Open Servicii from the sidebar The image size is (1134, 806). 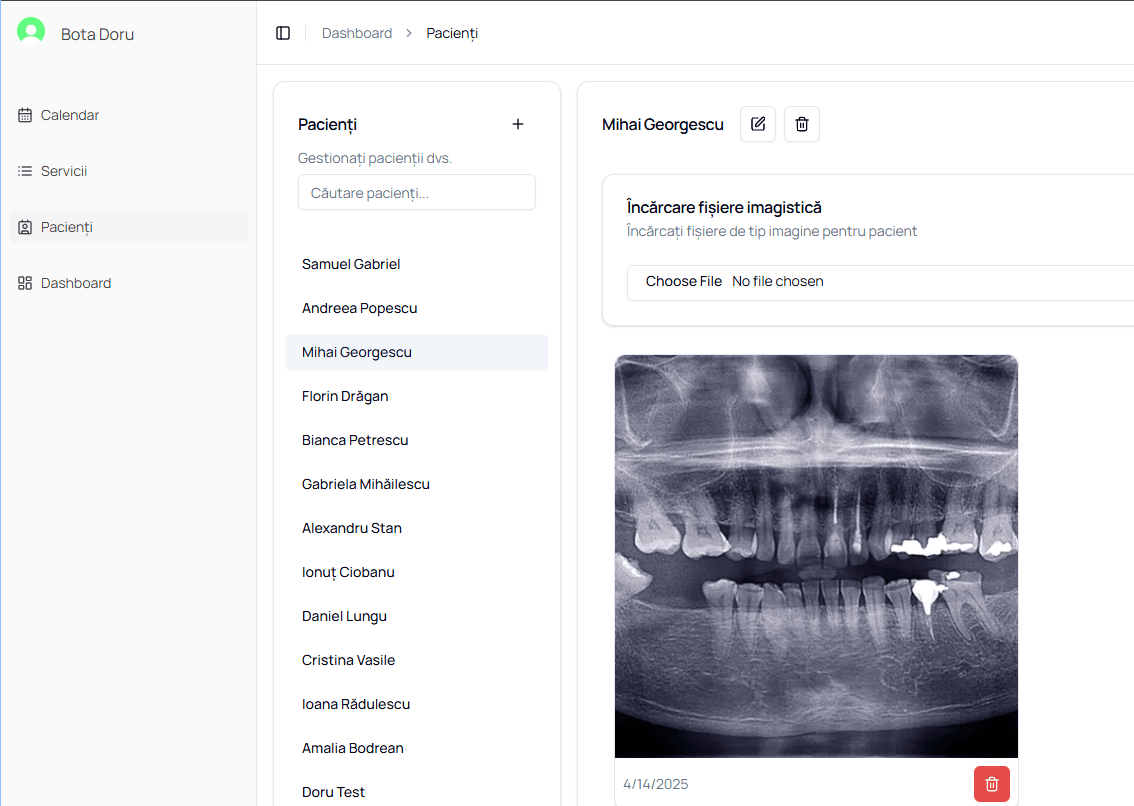pos(129,171)
